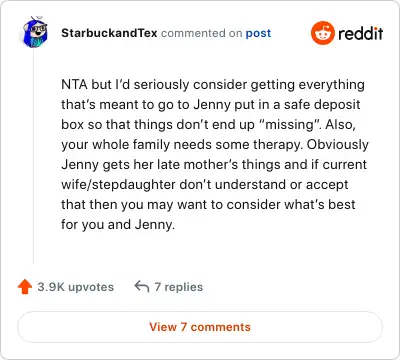Click the final line "for you and Jenny."

[x=118, y=225]
